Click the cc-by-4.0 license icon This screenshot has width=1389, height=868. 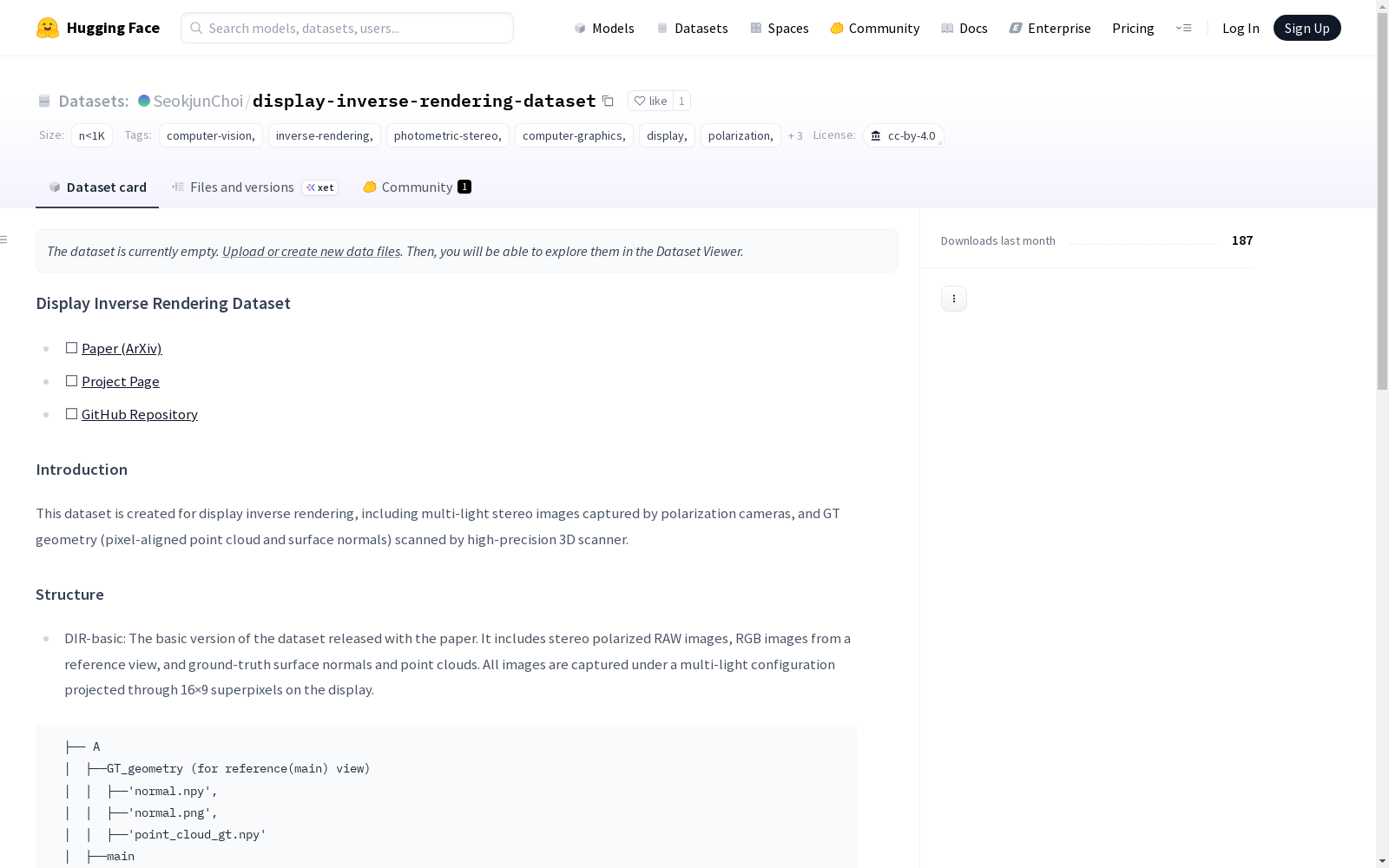tap(876, 135)
